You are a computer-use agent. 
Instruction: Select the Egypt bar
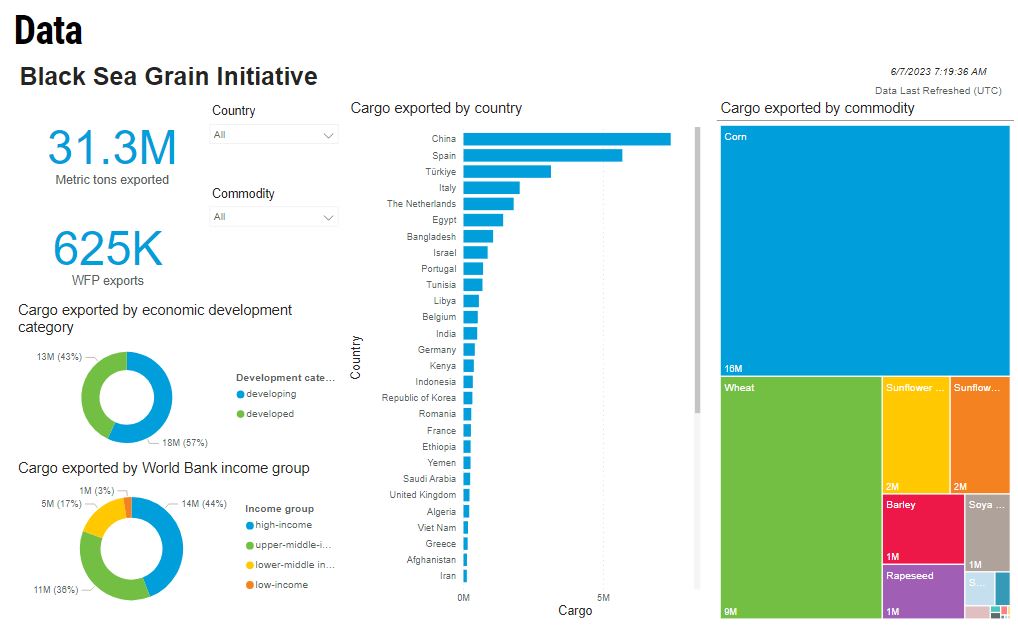point(483,220)
